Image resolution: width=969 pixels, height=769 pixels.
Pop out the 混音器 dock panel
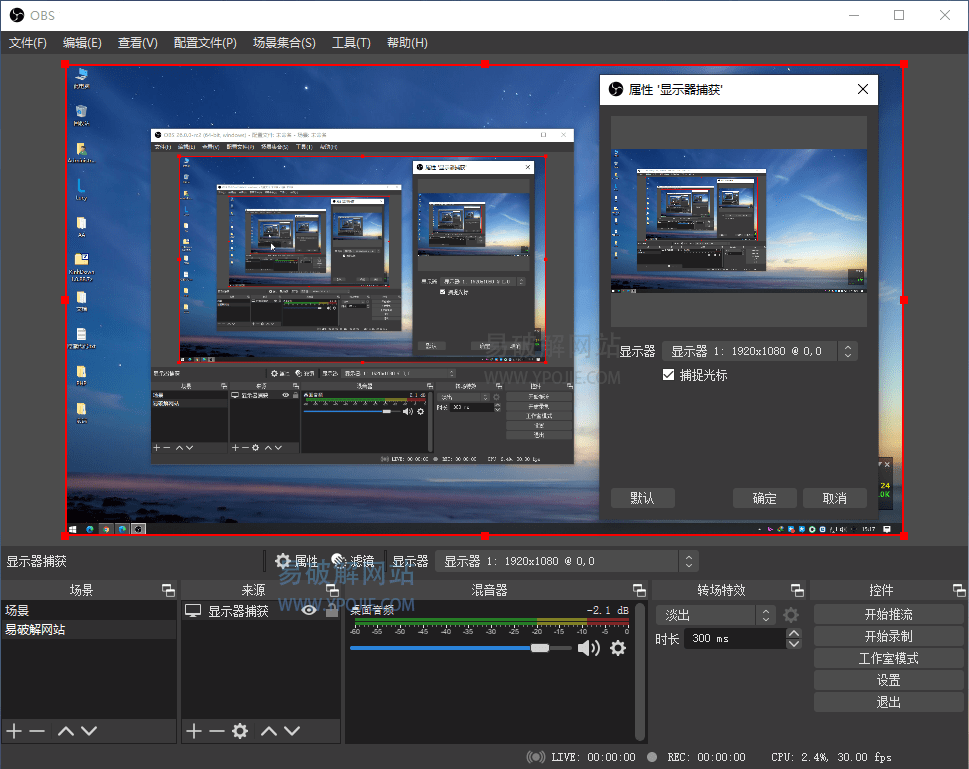(638, 590)
